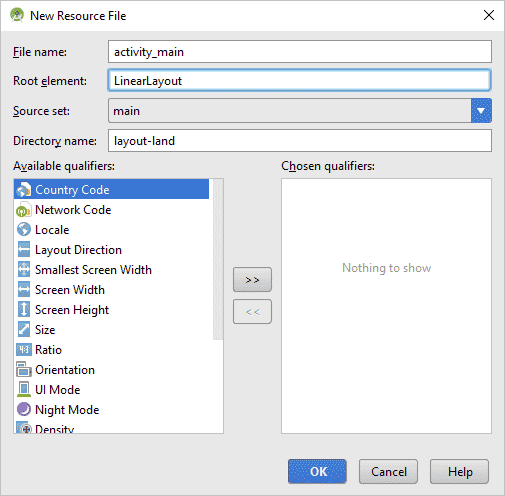The image size is (505, 496).
Task: Click the available qualifiers list scrollbar
Action: pos(218,259)
